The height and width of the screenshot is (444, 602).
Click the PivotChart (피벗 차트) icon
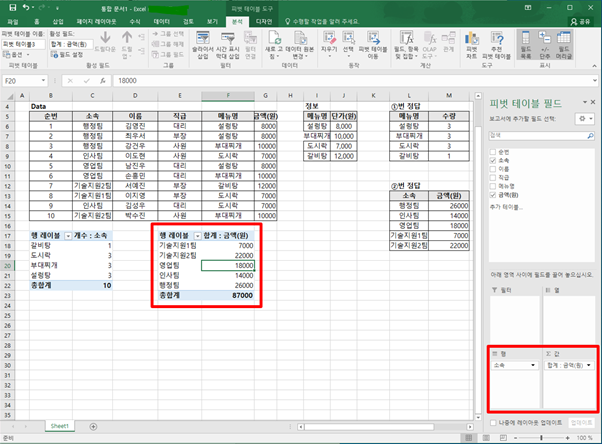471,45
